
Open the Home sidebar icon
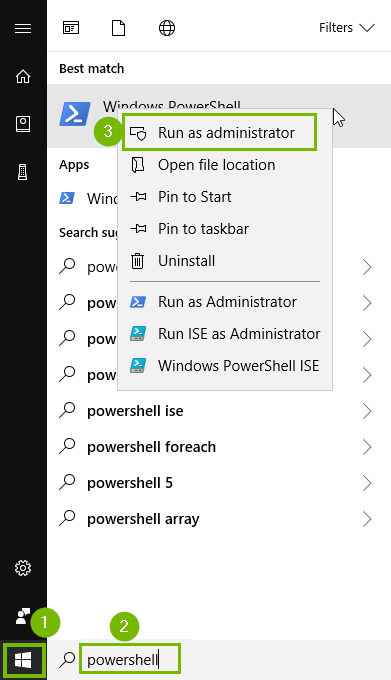tap(23, 76)
